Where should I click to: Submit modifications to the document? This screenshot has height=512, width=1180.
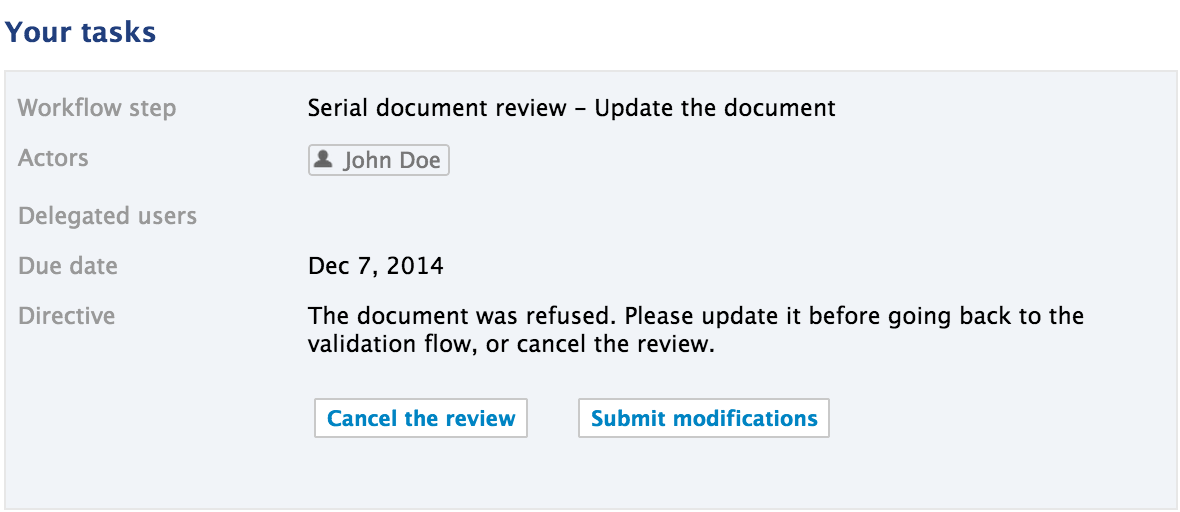pos(704,418)
